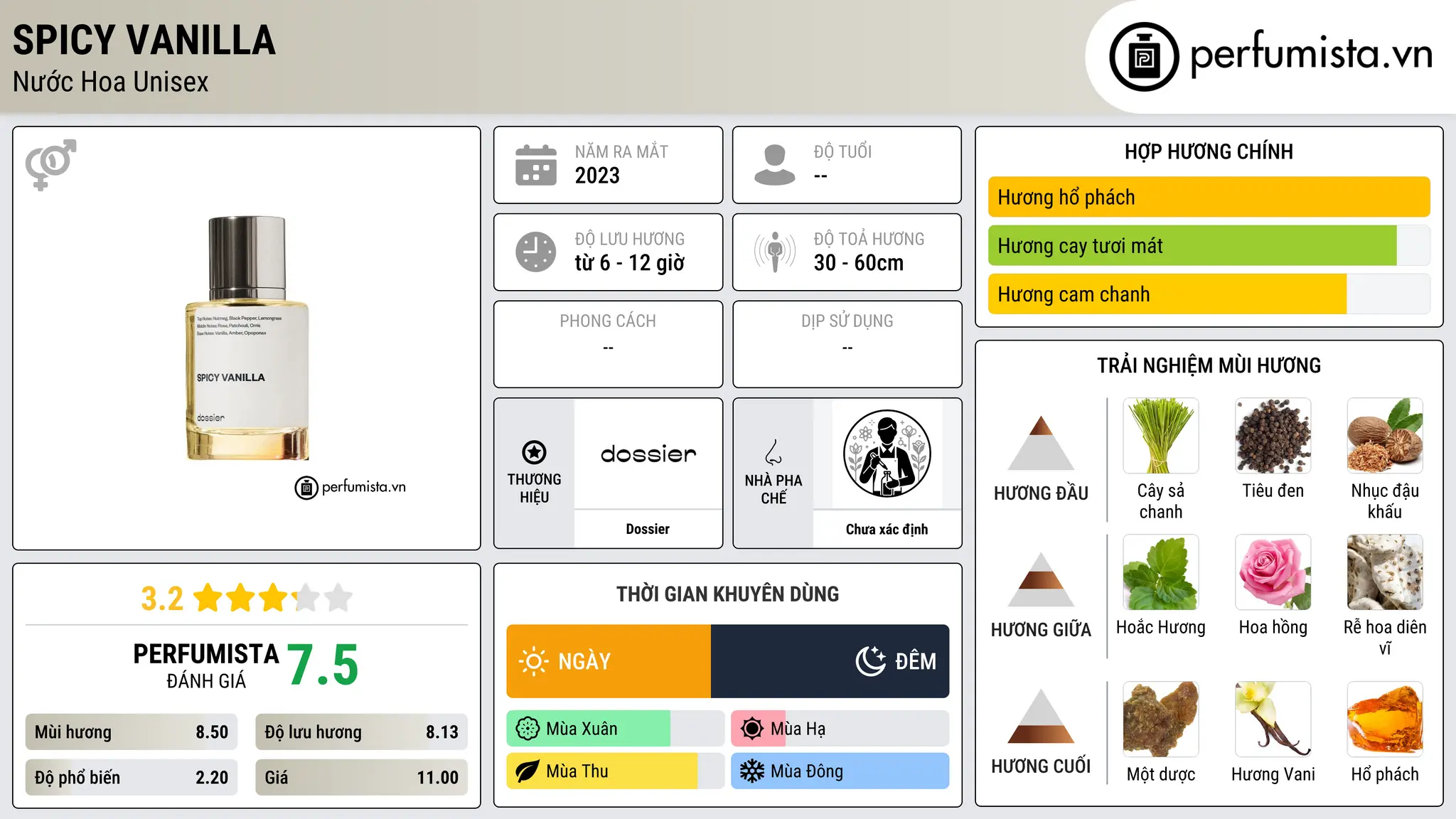Click the release year 2023 value

[x=597, y=176]
